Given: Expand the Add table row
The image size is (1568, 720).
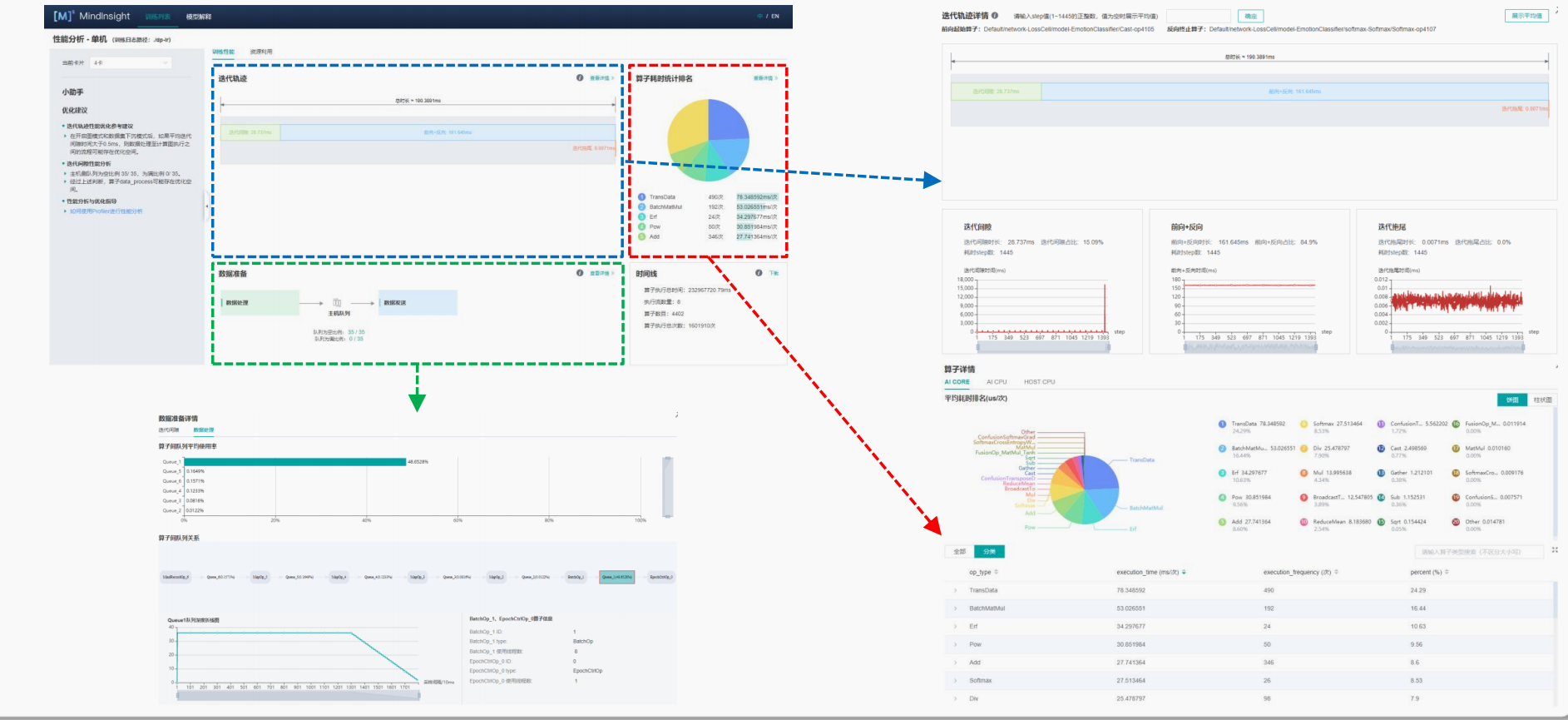Looking at the screenshot, I should click(955, 663).
